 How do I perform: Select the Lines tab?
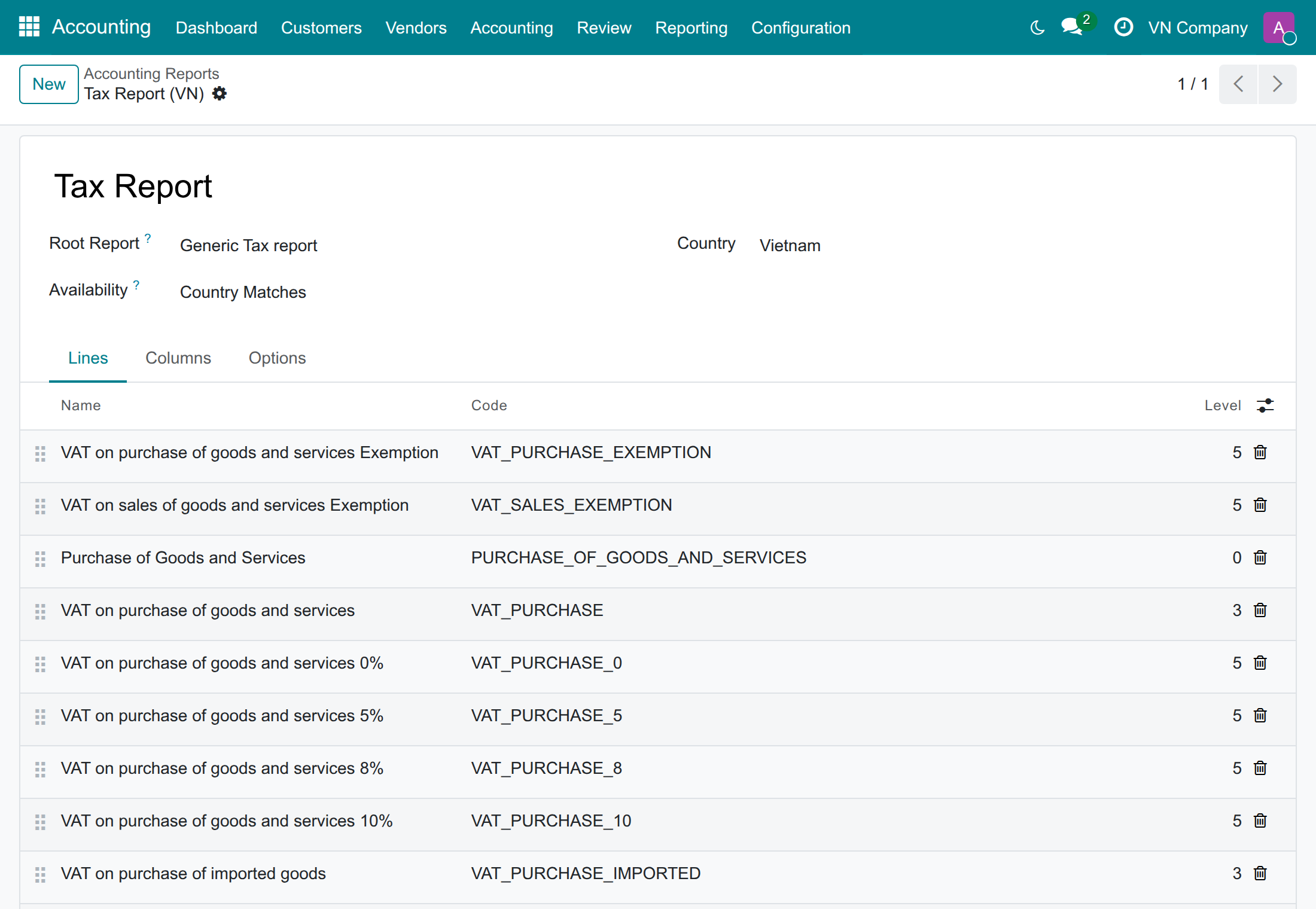point(88,358)
